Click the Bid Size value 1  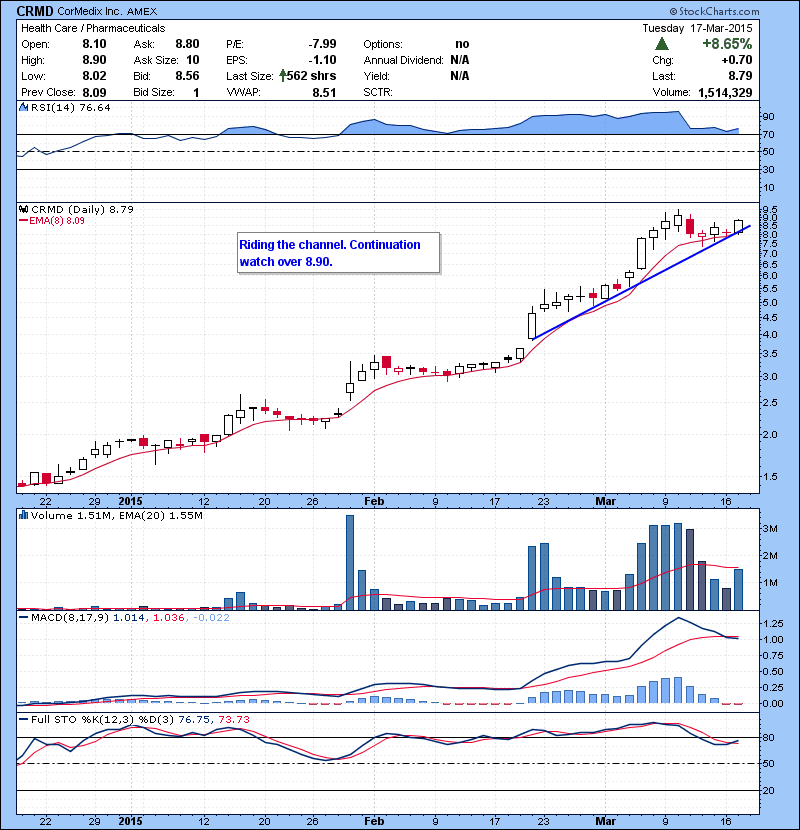[196, 93]
